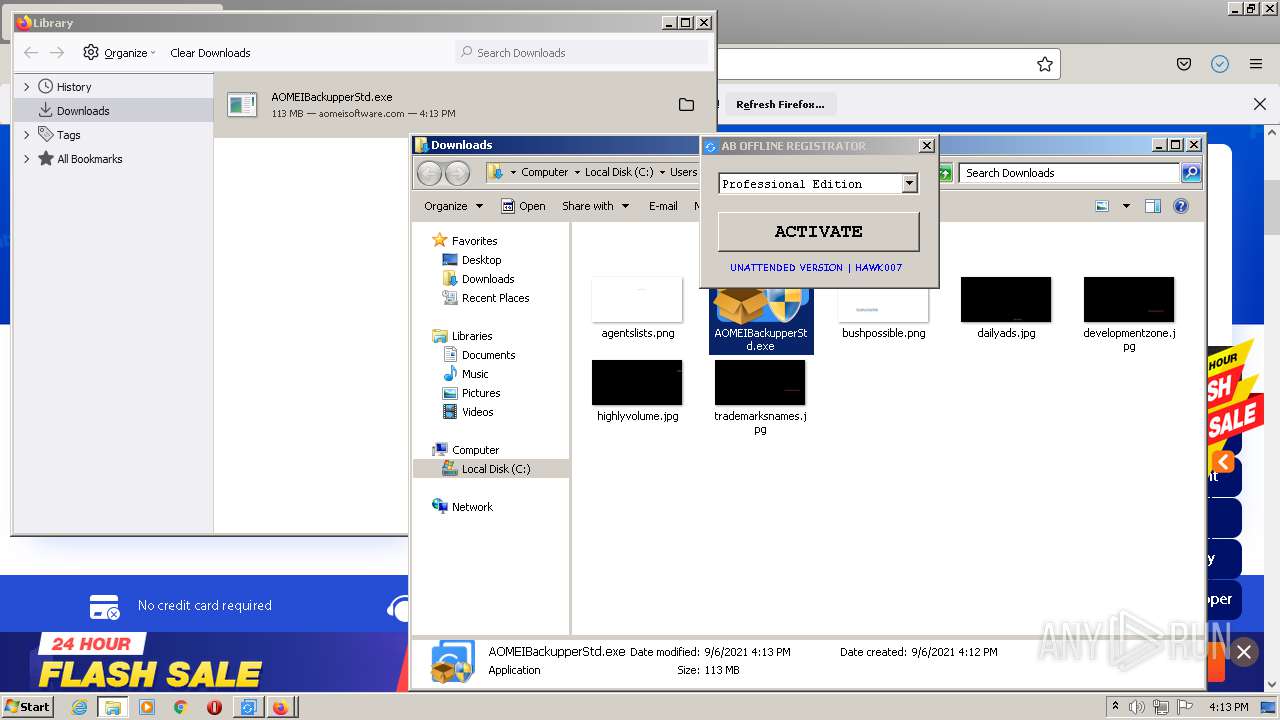Open the Firefox application menu
The width and height of the screenshot is (1280, 720).
coord(1255,64)
